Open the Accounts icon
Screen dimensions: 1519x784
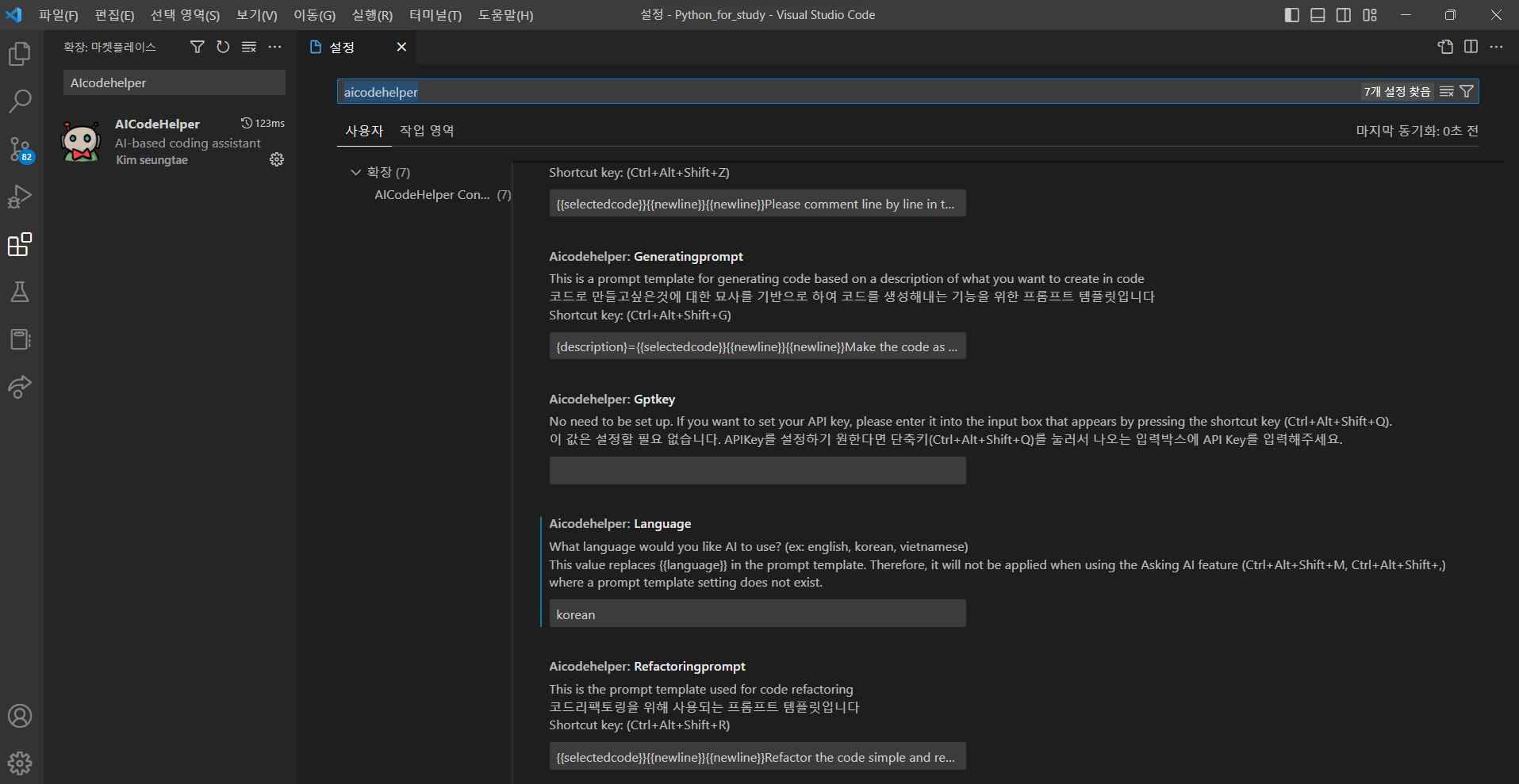coord(20,716)
